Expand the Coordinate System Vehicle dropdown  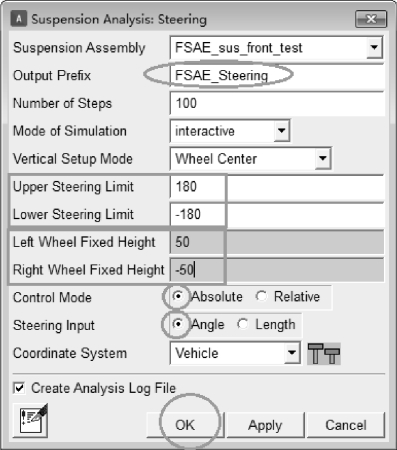coord(292,353)
